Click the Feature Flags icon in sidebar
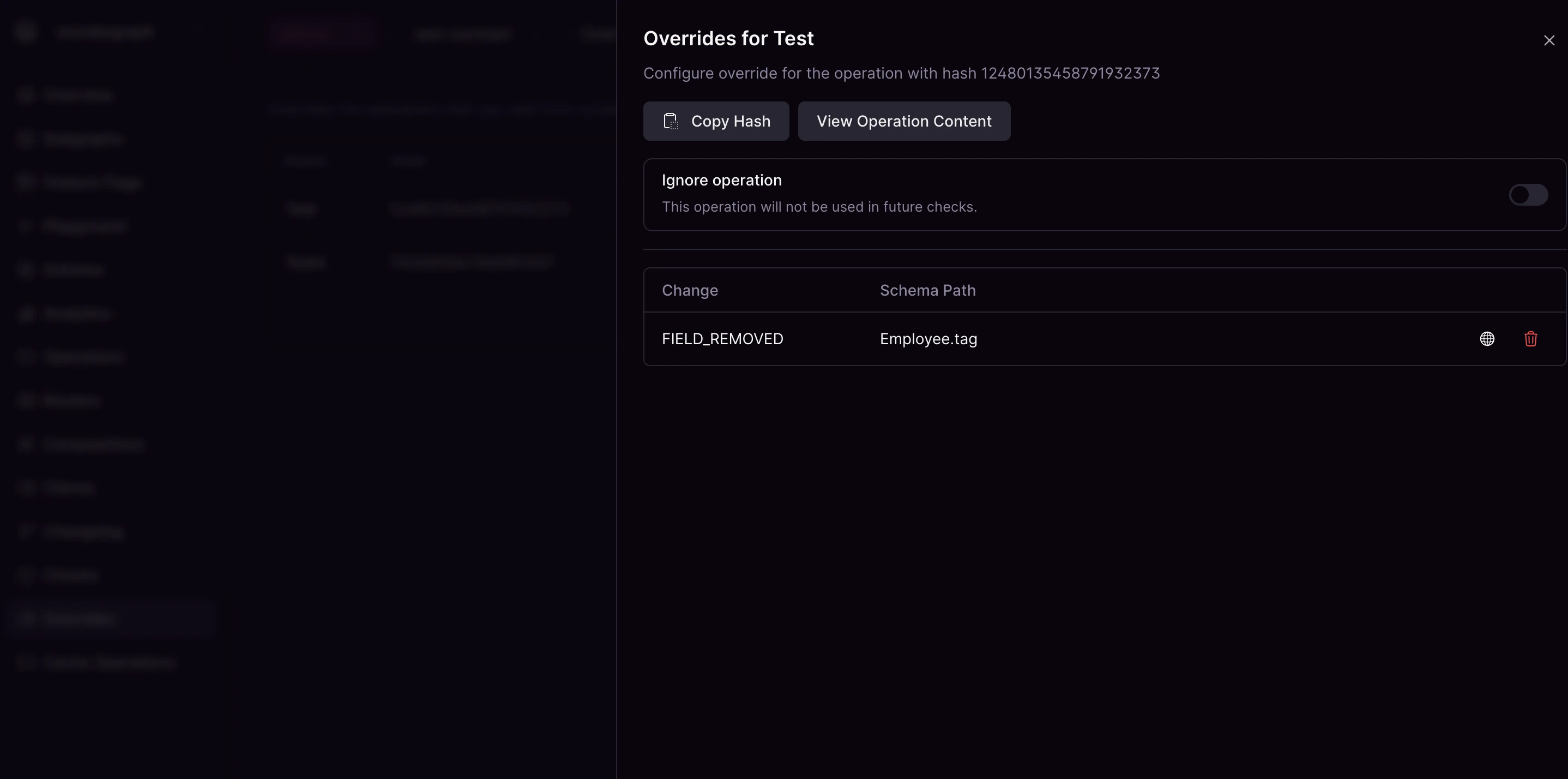 pyautogui.click(x=26, y=181)
